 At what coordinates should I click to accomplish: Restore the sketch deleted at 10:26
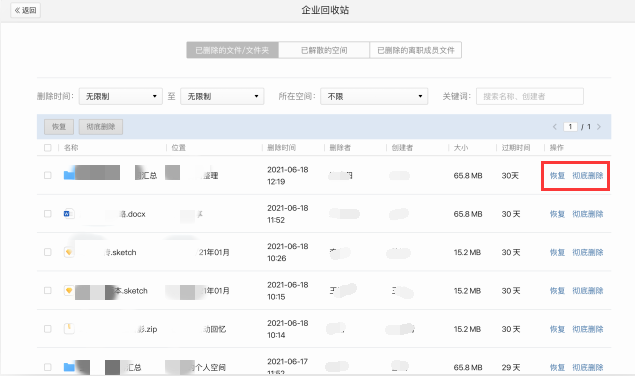pos(557,252)
